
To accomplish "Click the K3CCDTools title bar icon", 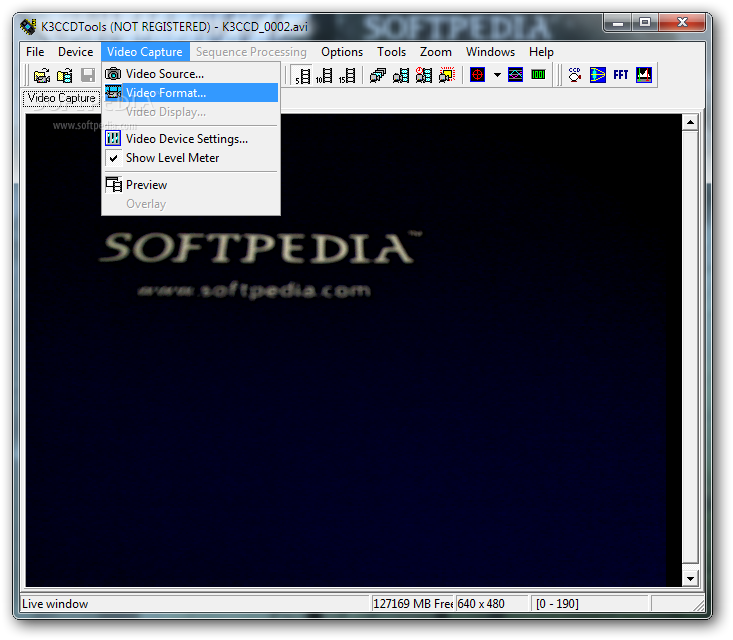I will coord(28,27).
